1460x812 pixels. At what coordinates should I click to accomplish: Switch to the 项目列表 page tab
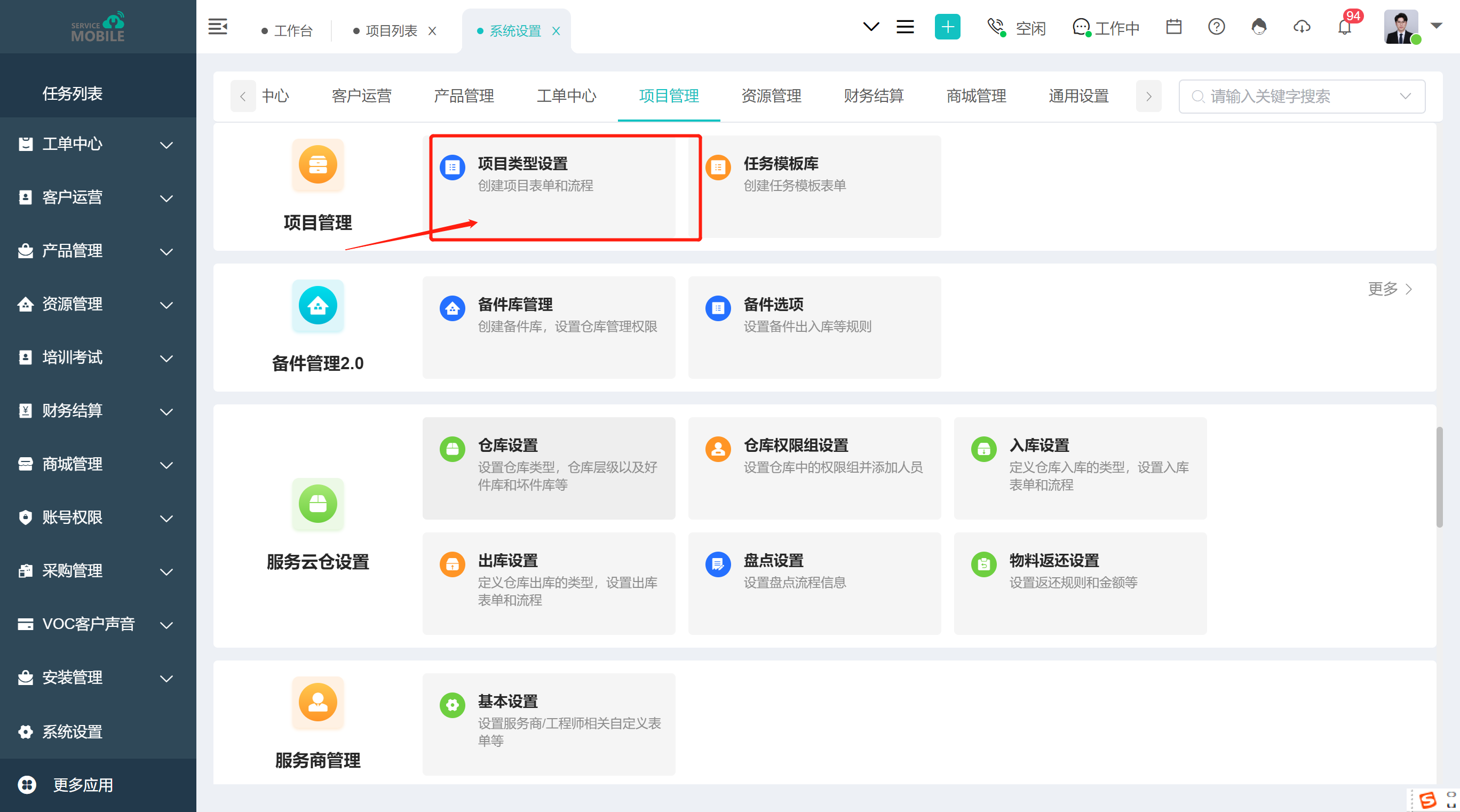point(391,30)
